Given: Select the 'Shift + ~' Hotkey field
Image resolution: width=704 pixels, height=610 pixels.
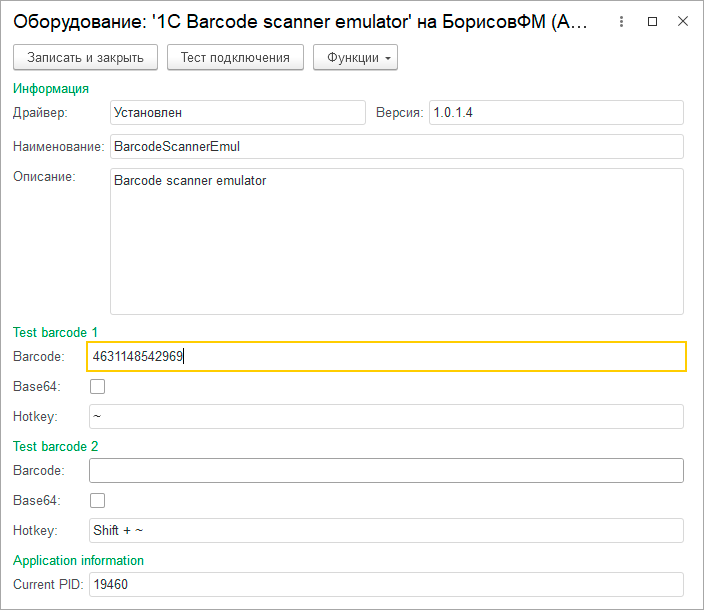Looking at the screenshot, I should point(386,530).
